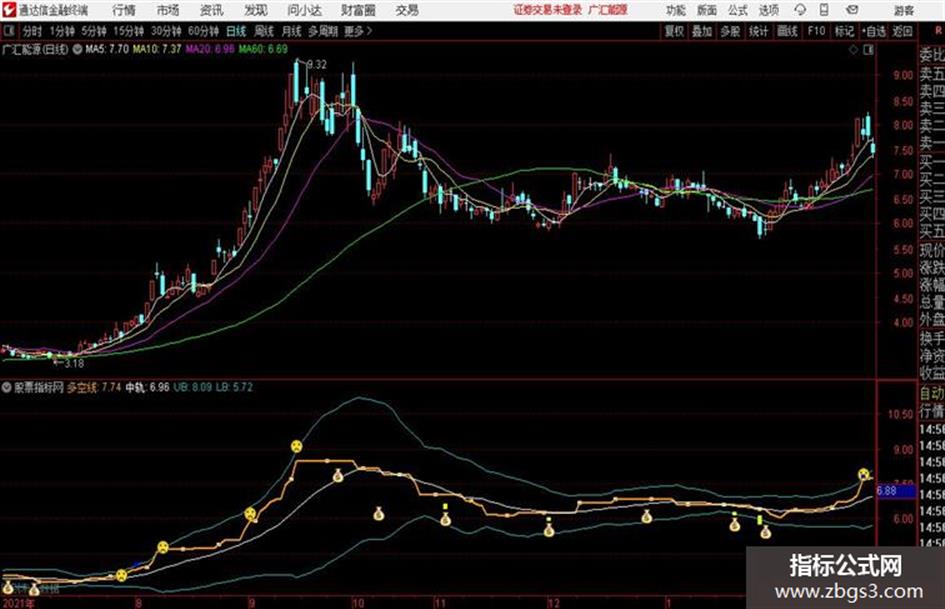
Task: Switch to the 15分钟 period tab
Action: (x=128, y=31)
